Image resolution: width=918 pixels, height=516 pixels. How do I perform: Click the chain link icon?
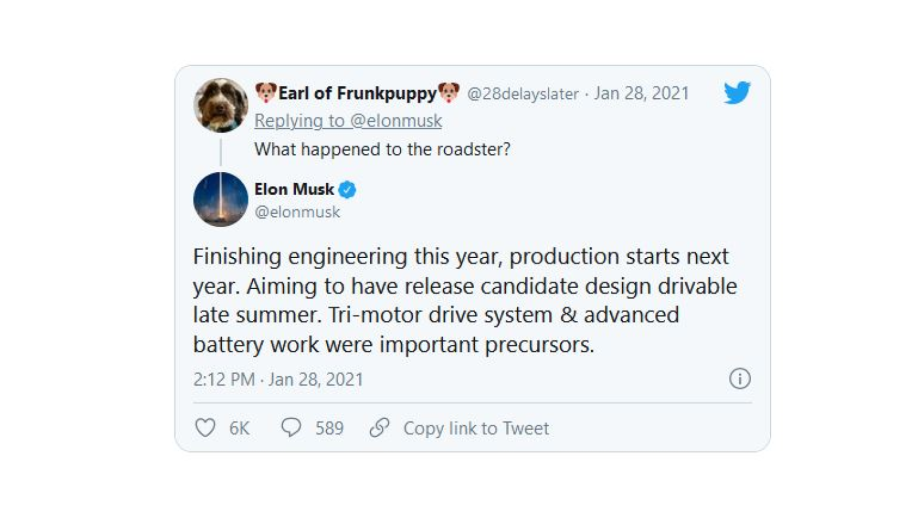tap(379, 428)
